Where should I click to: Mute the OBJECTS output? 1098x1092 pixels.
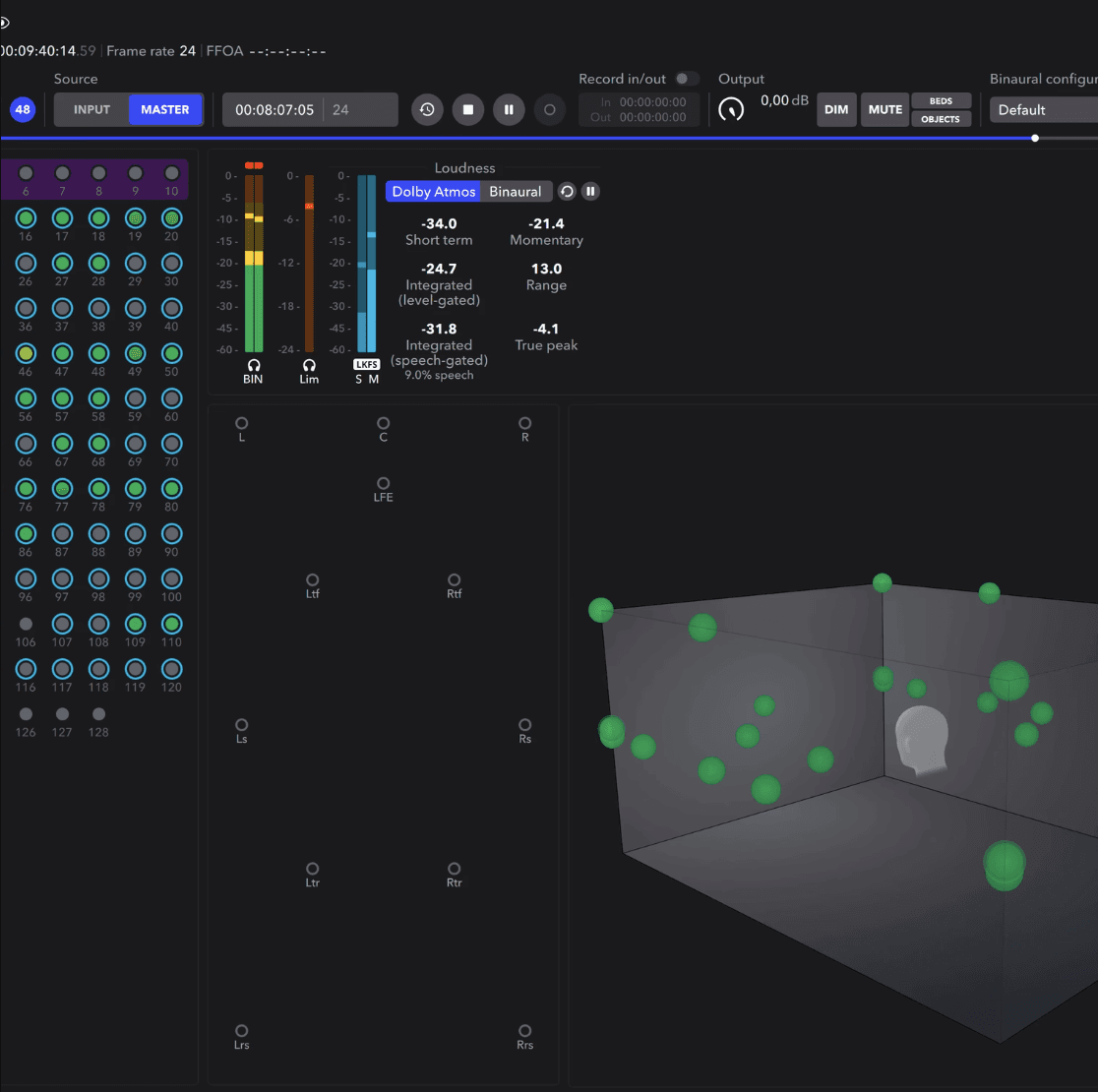click(x=941, y=119)
